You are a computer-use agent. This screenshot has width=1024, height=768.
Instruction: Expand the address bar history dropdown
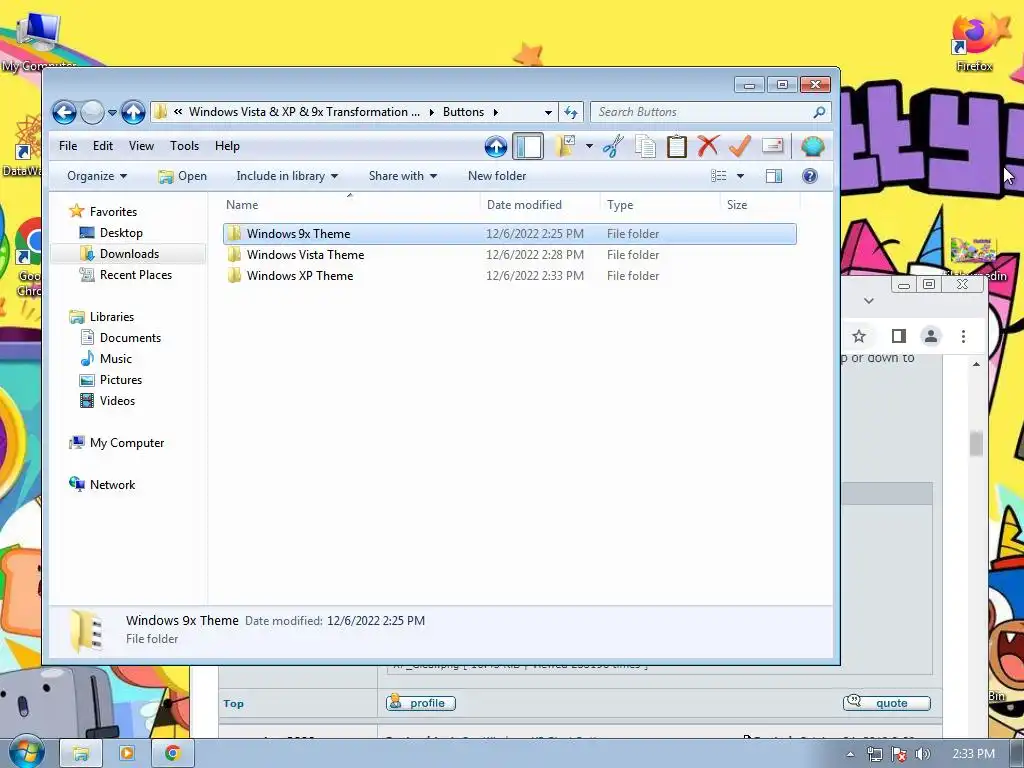tap(548, 112)
